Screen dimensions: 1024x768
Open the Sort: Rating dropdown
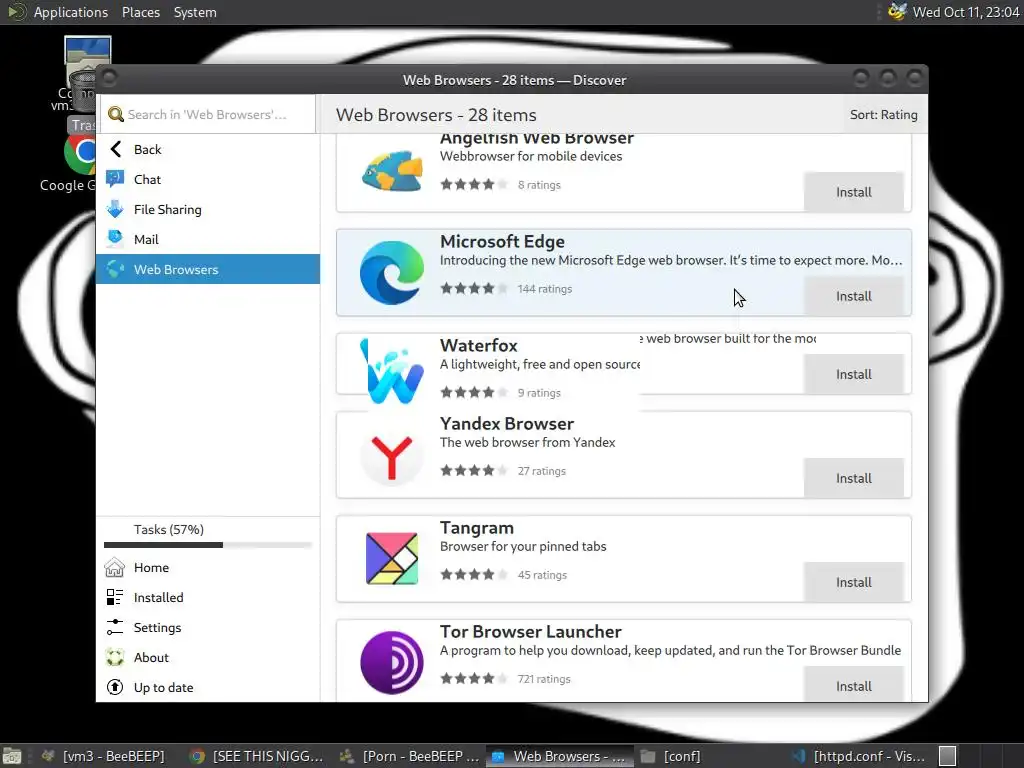(x=883, y=114)
